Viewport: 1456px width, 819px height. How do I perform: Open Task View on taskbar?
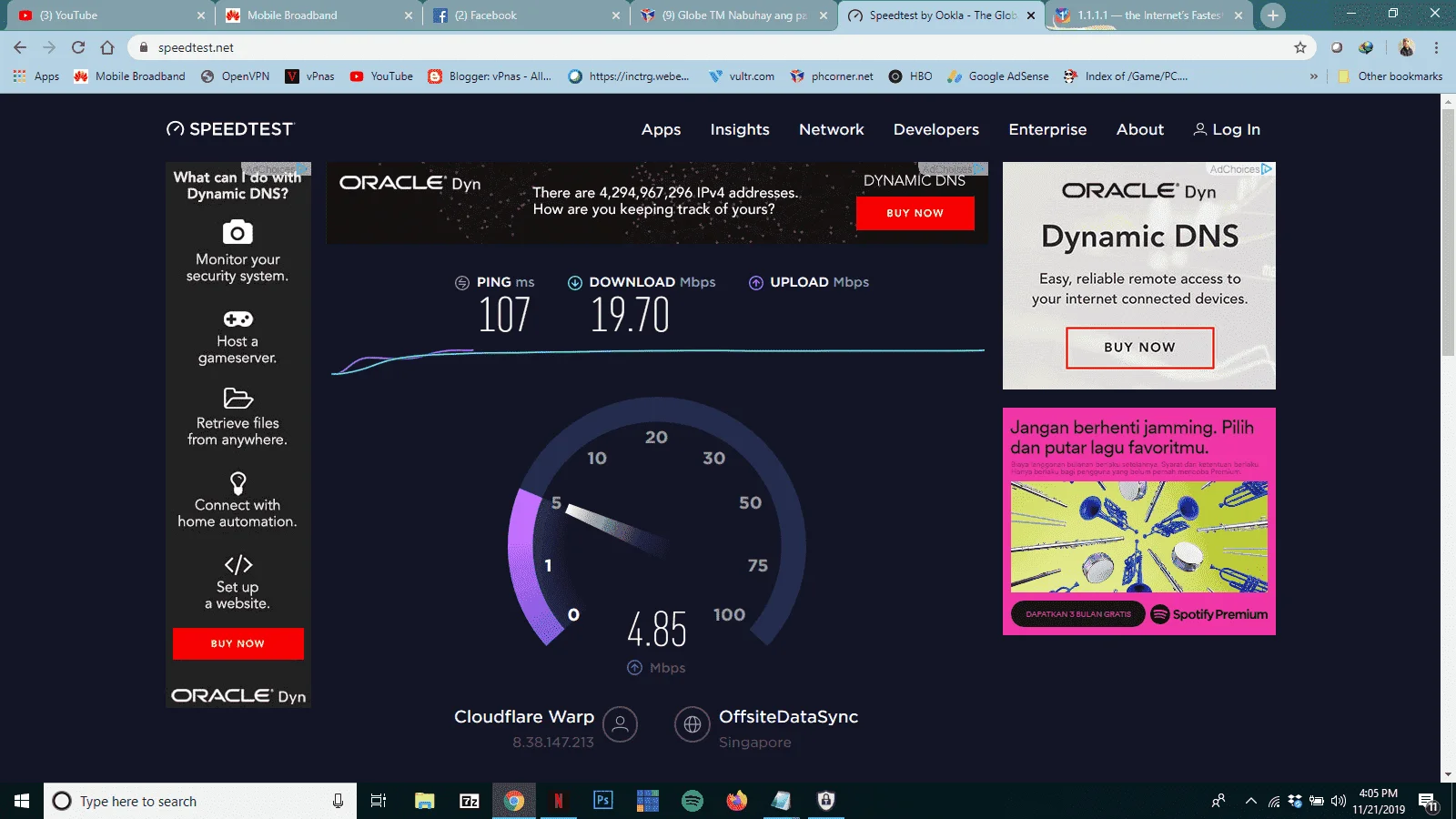[379, 801]
